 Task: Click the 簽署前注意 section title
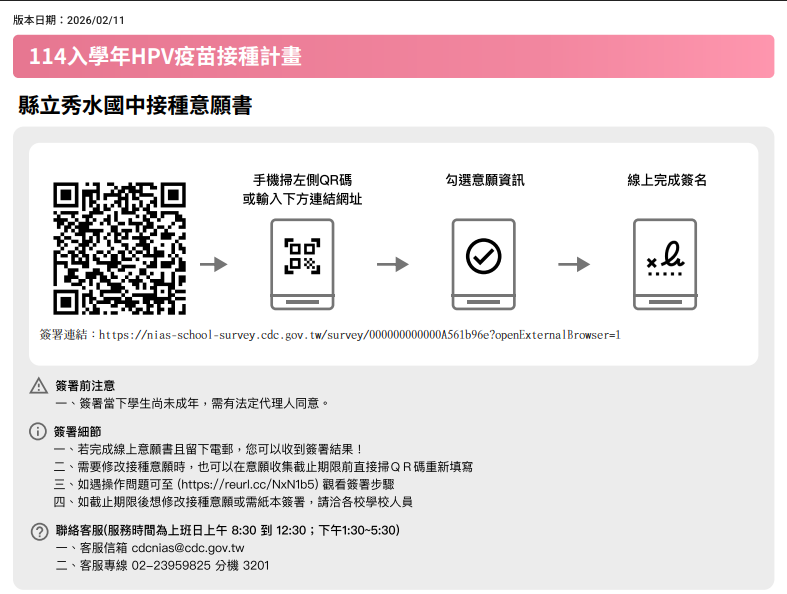click(x=85, y=386)
